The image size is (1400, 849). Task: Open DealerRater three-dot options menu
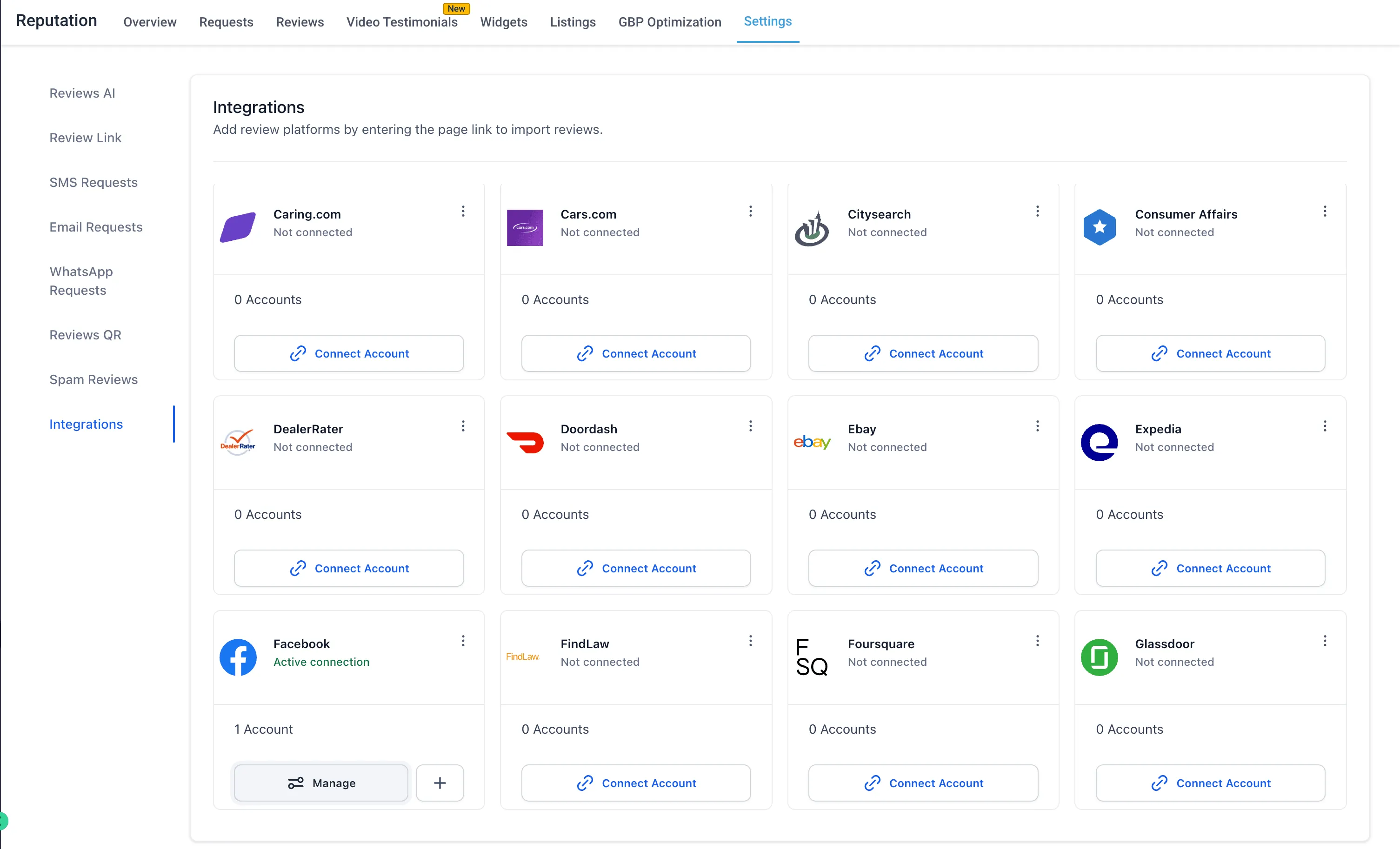point(463,426)
